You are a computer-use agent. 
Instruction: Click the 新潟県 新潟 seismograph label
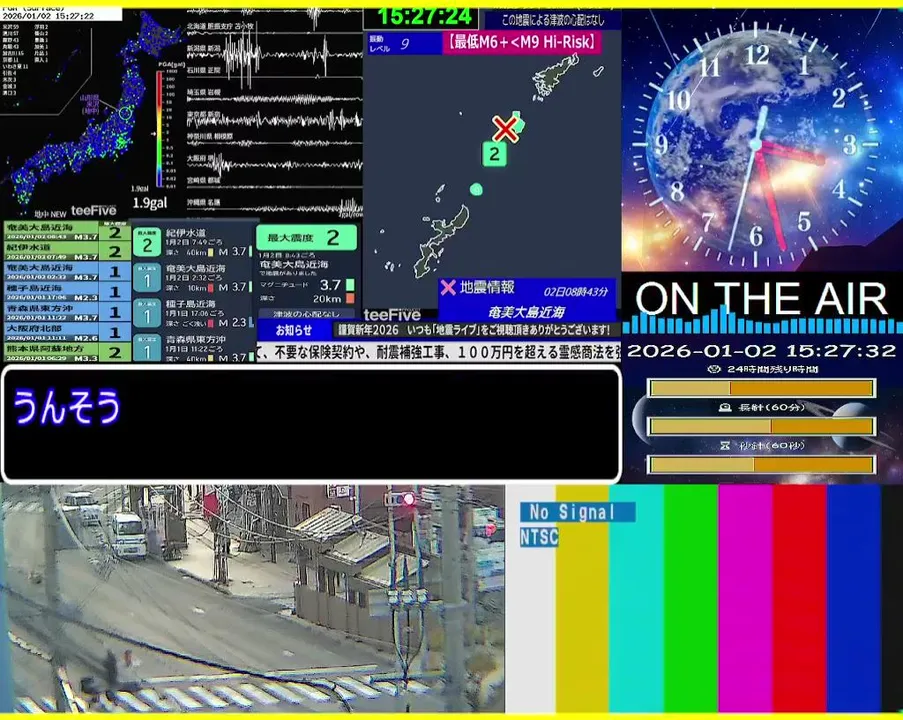pyautogui.click(x=204, y=48)
